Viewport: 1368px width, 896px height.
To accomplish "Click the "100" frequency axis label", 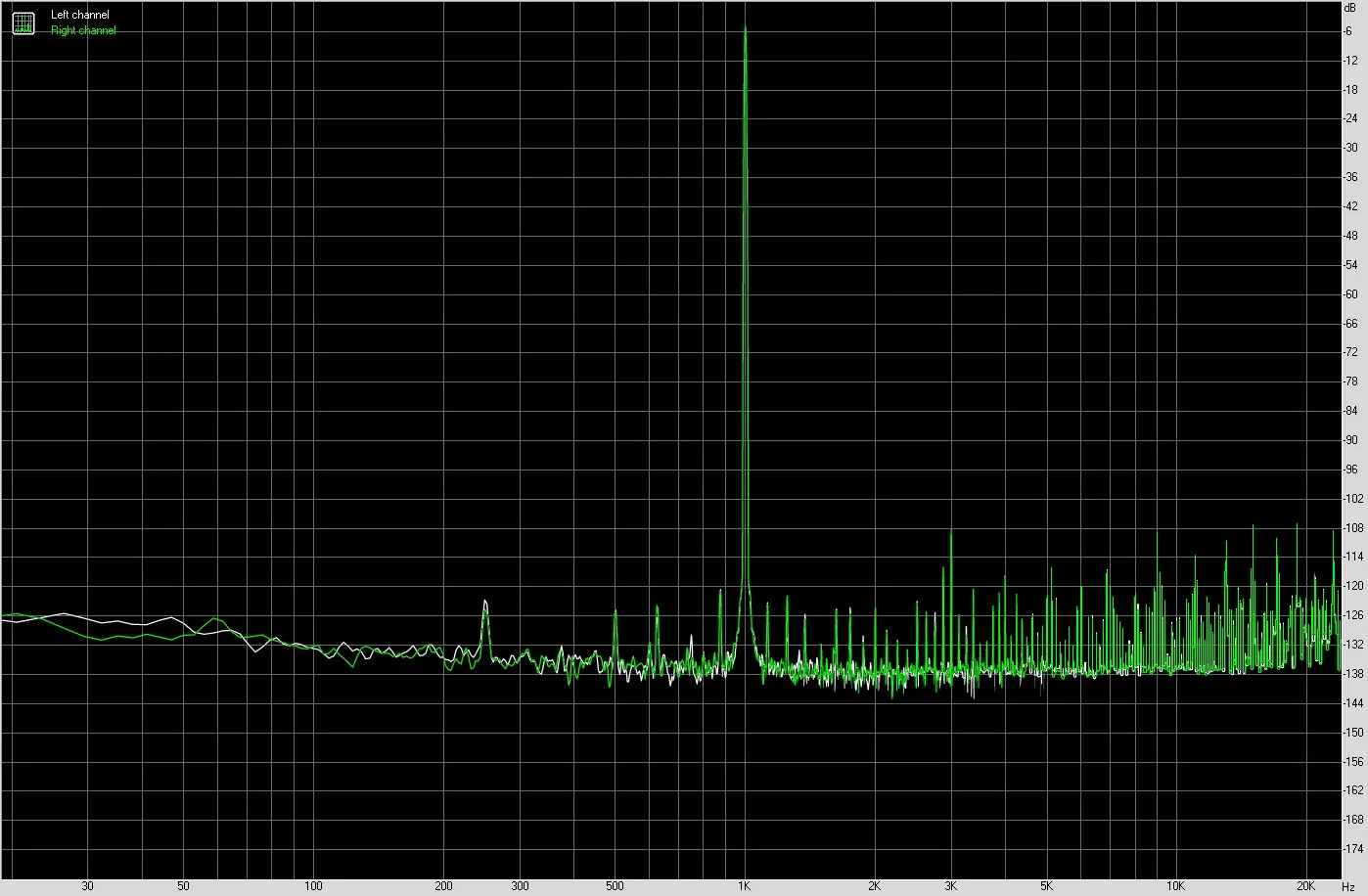I will 313,886.
